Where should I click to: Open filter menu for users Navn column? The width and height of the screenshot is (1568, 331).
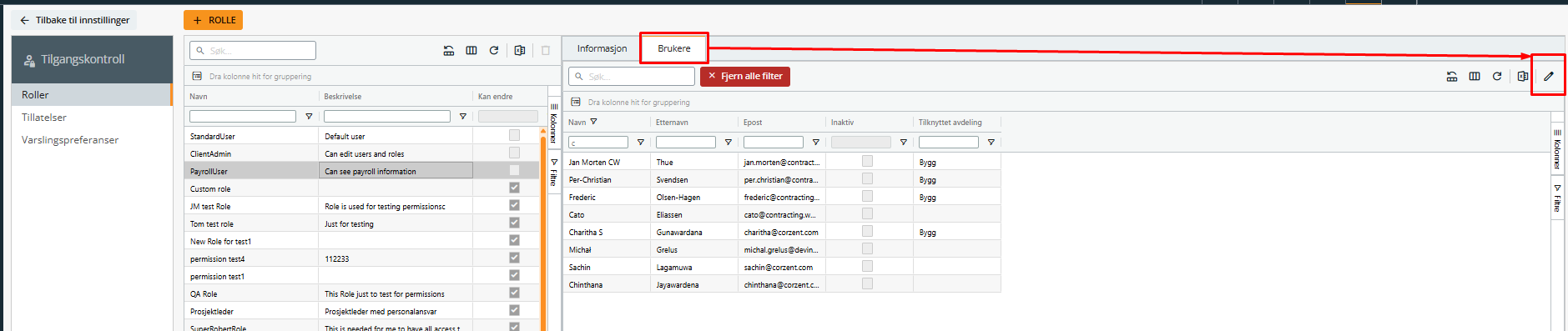(x=641, y=143)
